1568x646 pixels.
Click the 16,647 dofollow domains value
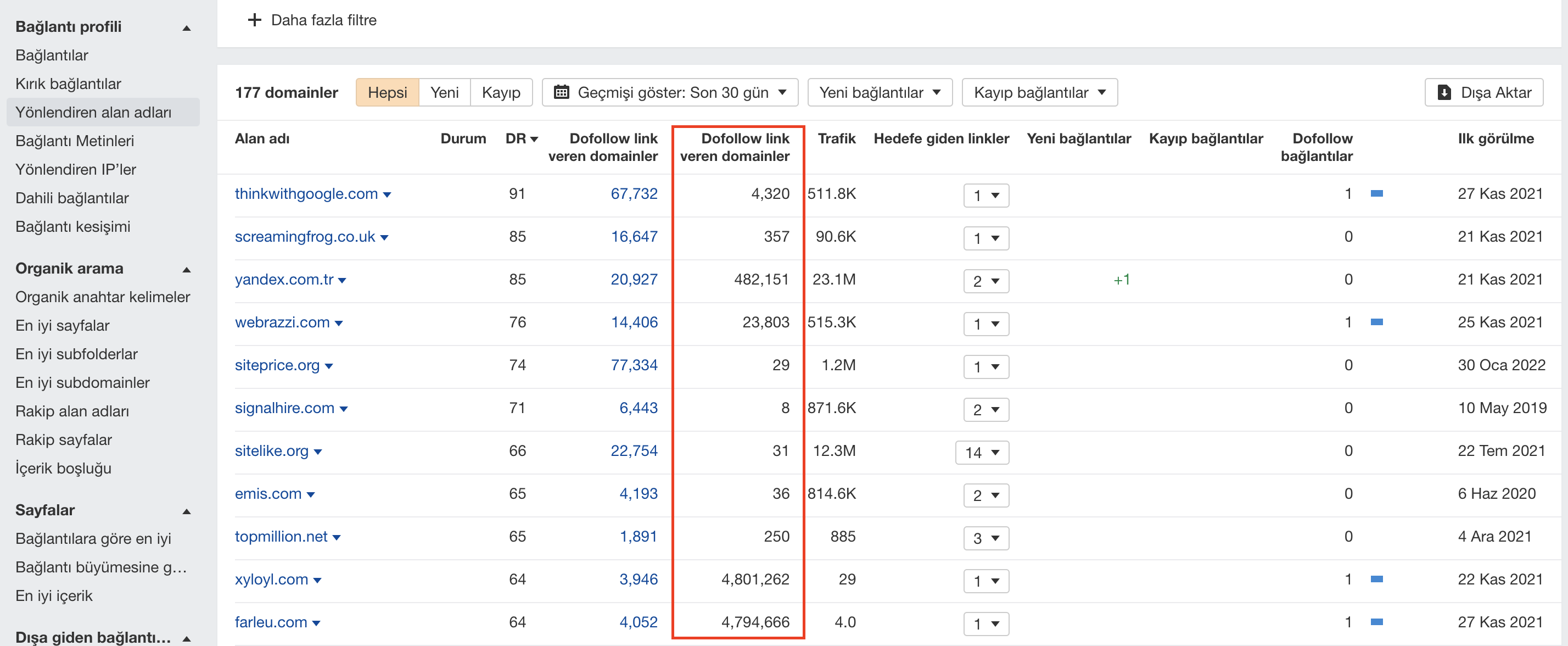tap(634, 237)
